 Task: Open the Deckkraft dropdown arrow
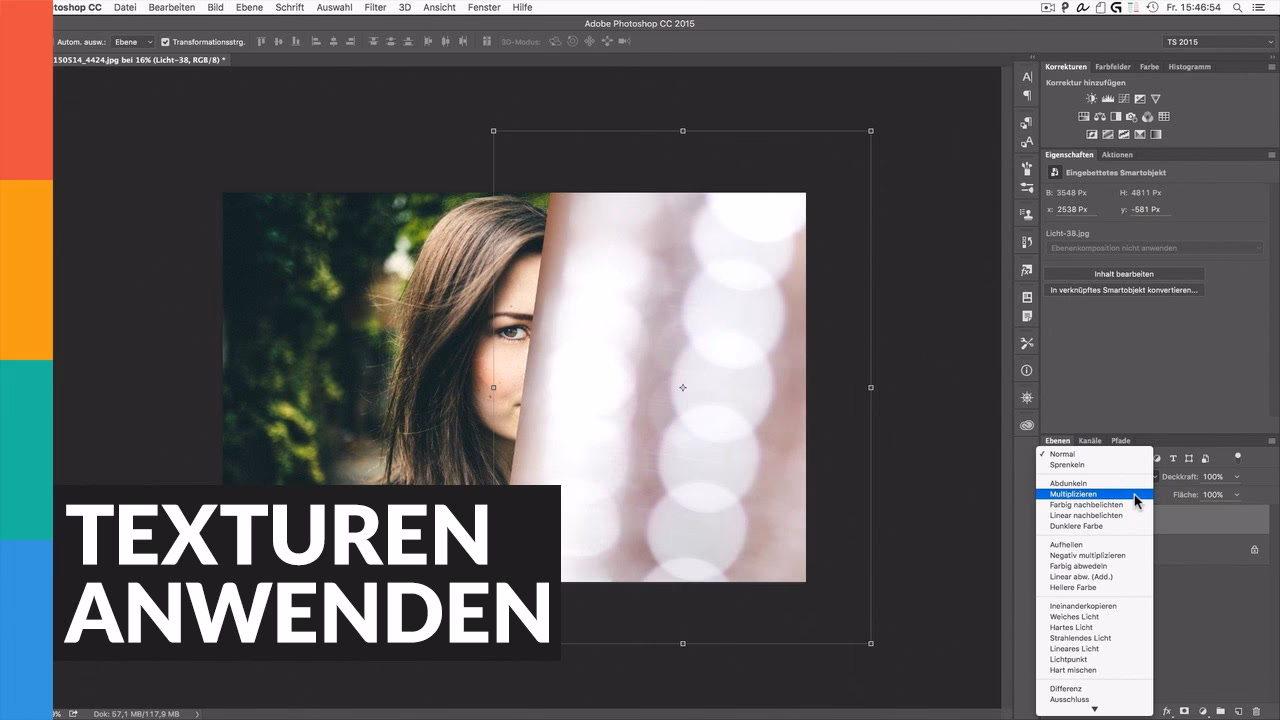(1236, 476)
